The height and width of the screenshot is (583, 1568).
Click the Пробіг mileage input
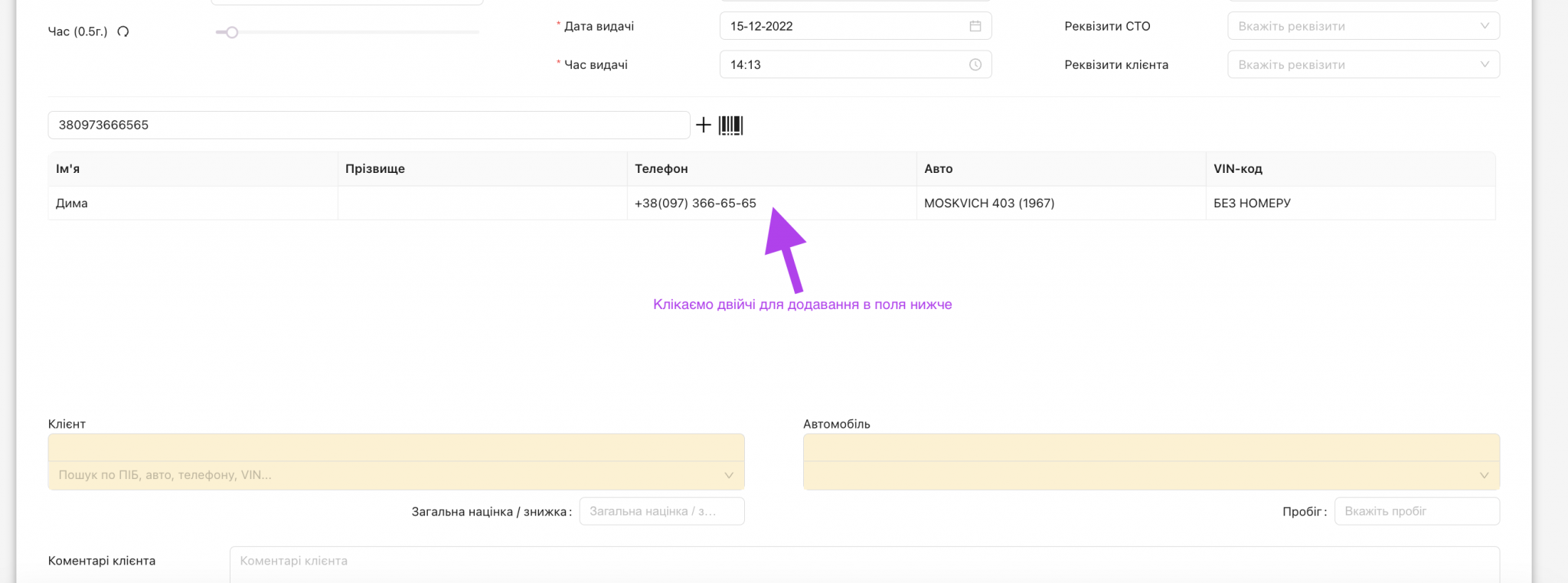1416,511
